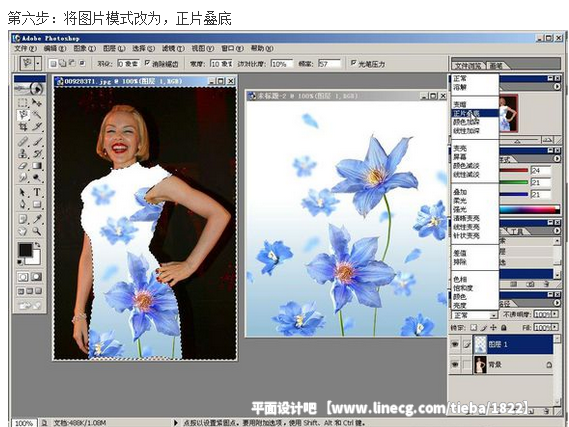The width and height of the screenshot is (569, 427).
Task: Click the color spectrum ramp
Action: (529, 209)
